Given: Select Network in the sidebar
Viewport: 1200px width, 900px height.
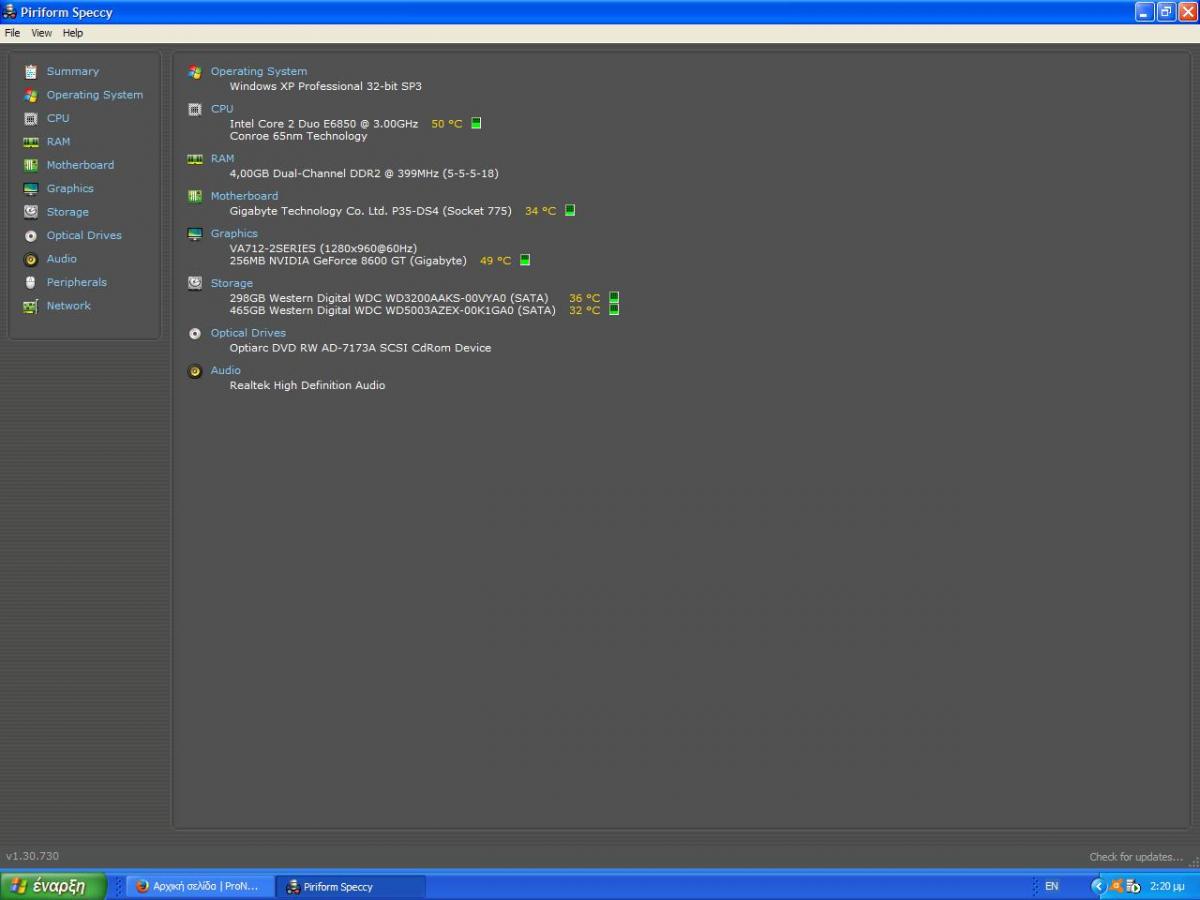Looking at the screenshot, I should tap(68, 306).
